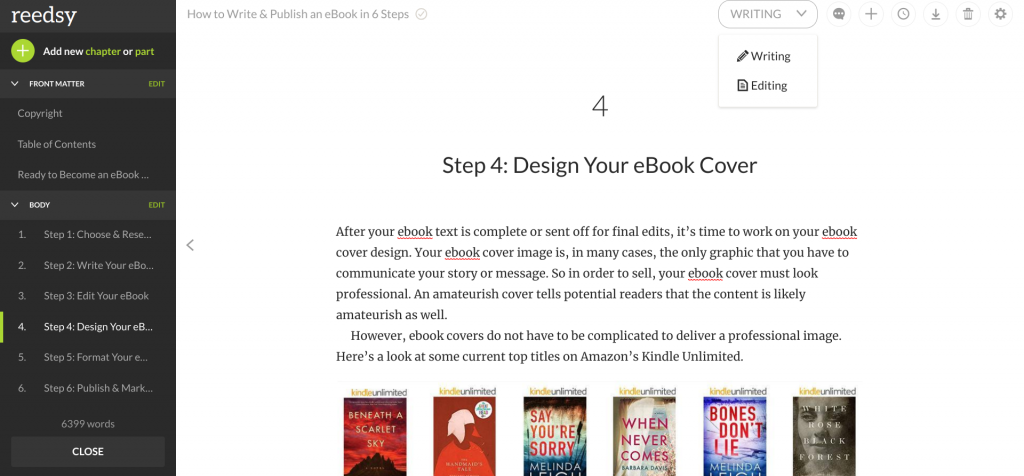Click the plus insert icon in top toolbar
Viewport: 1024px width, 476px height.
871,14
